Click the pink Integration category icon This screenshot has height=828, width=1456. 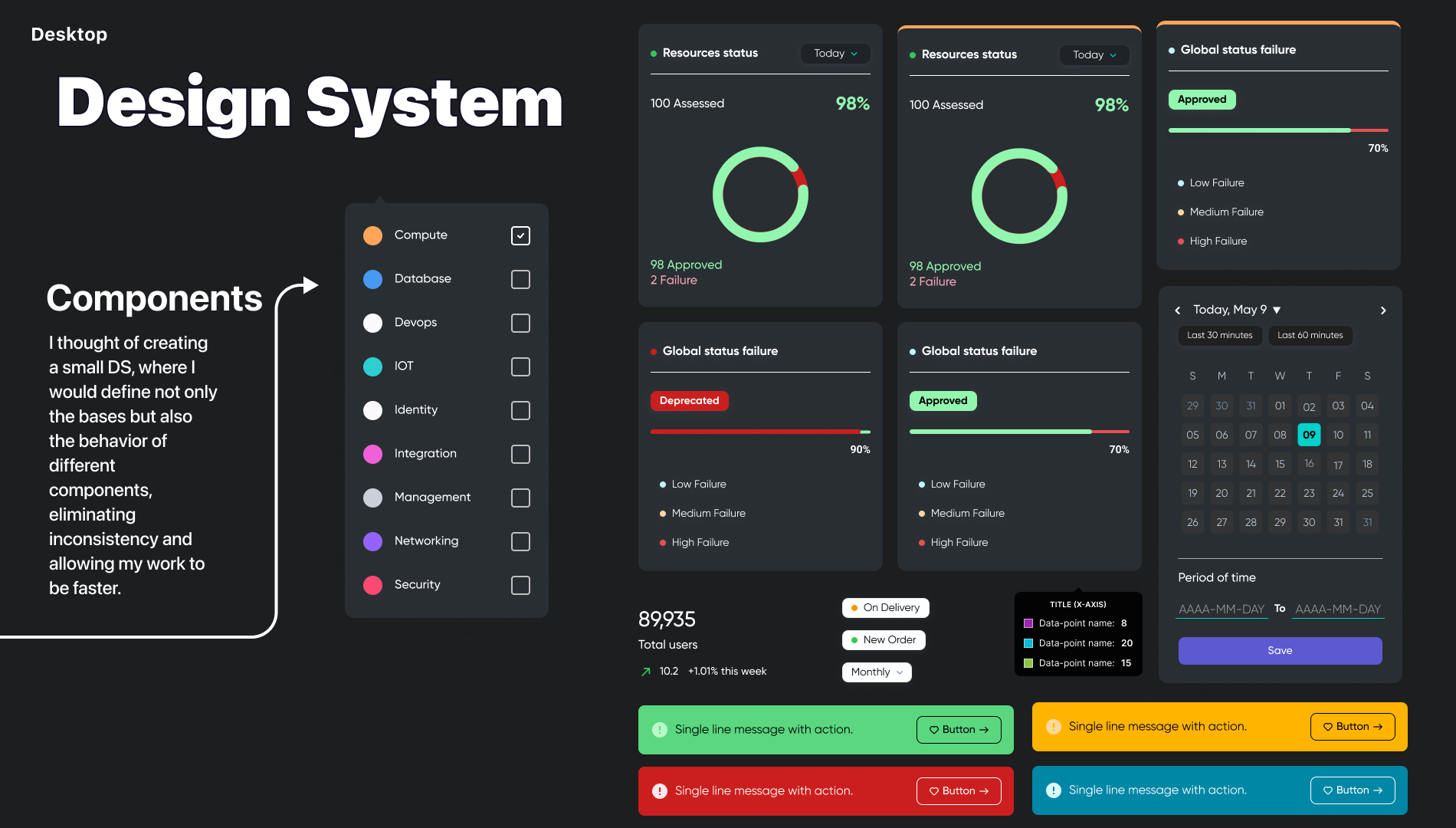[x=372, y=454]
